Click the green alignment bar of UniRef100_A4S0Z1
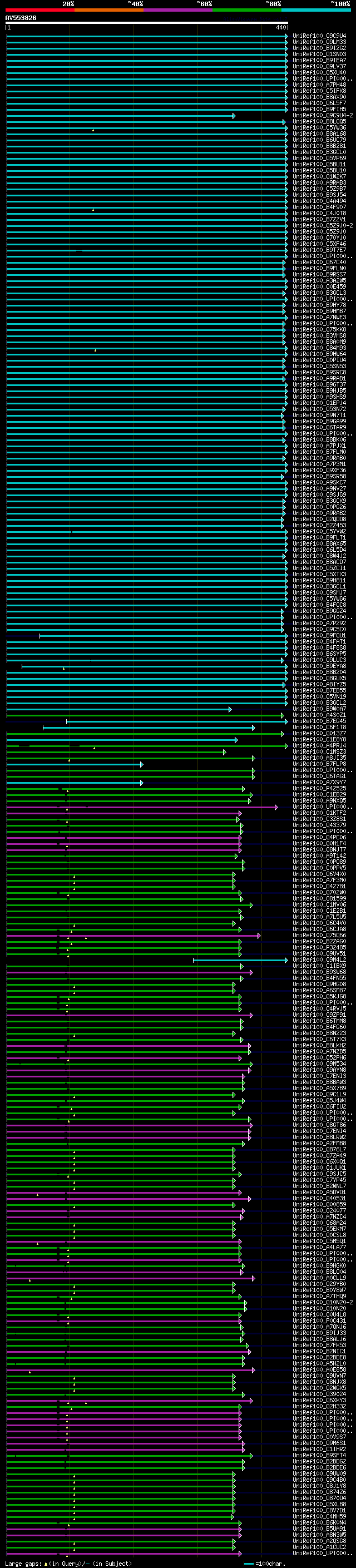Screen dimensions: 356x1568 (x=145, y=716)
